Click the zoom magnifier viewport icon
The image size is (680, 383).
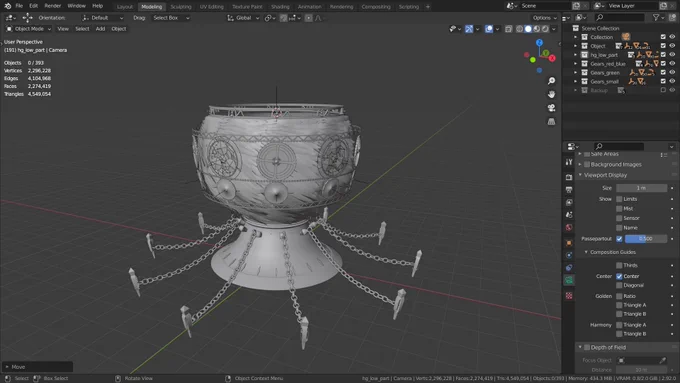click(x=551, y=81)
